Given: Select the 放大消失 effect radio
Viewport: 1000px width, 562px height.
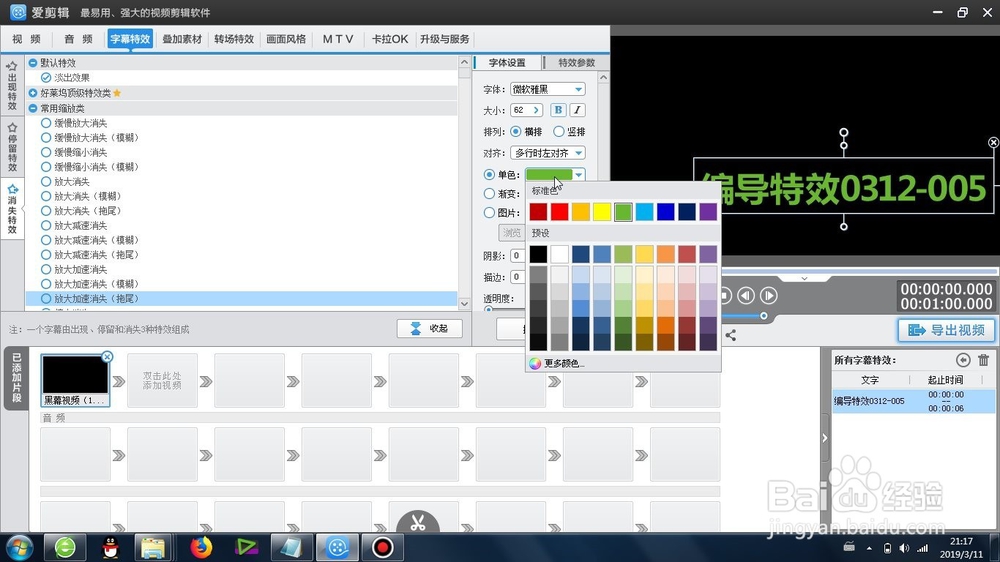Looking at the screenshot, I should click(46, 181).
